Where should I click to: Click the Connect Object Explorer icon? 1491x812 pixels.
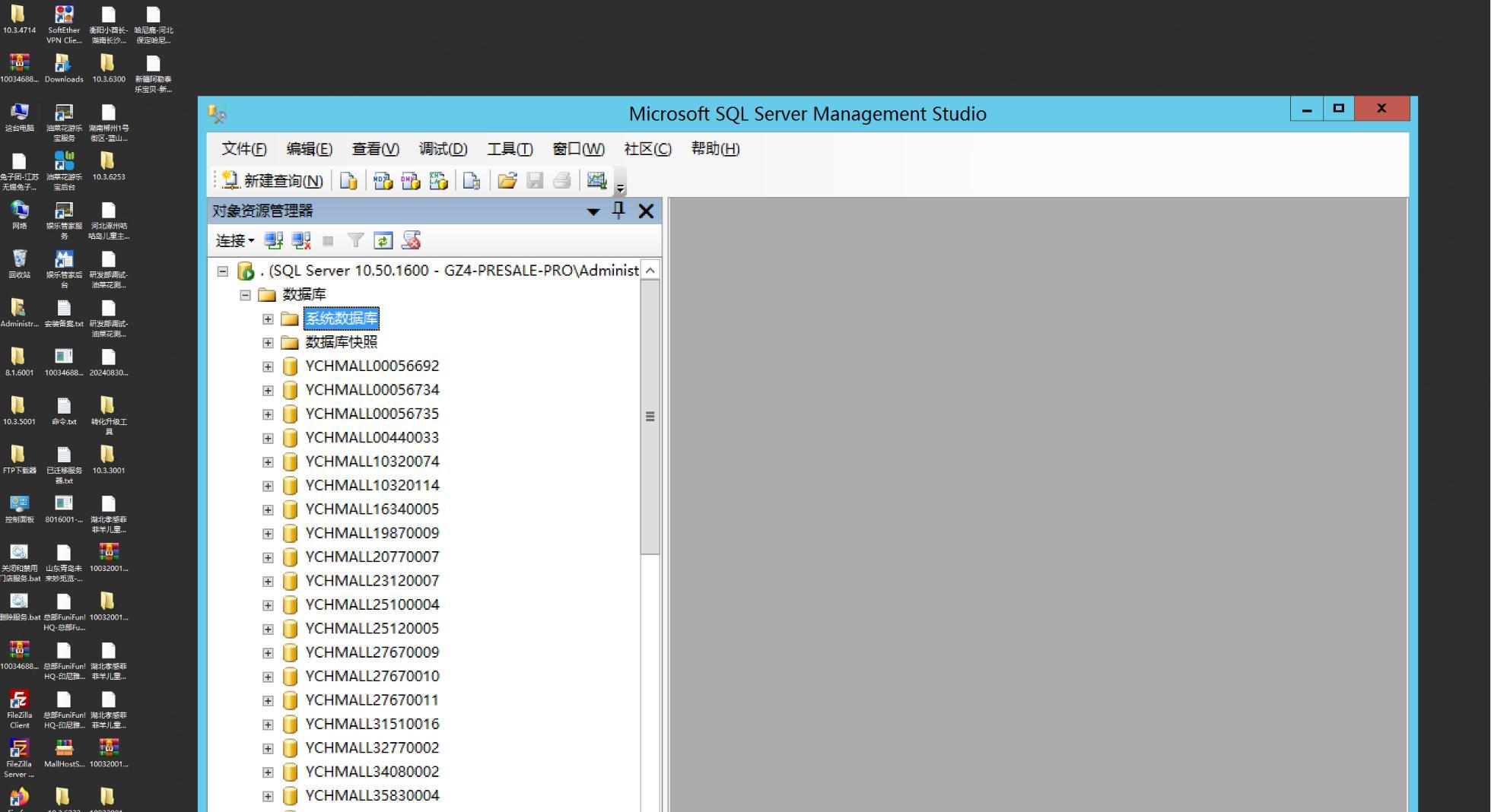tap(273, 241)
